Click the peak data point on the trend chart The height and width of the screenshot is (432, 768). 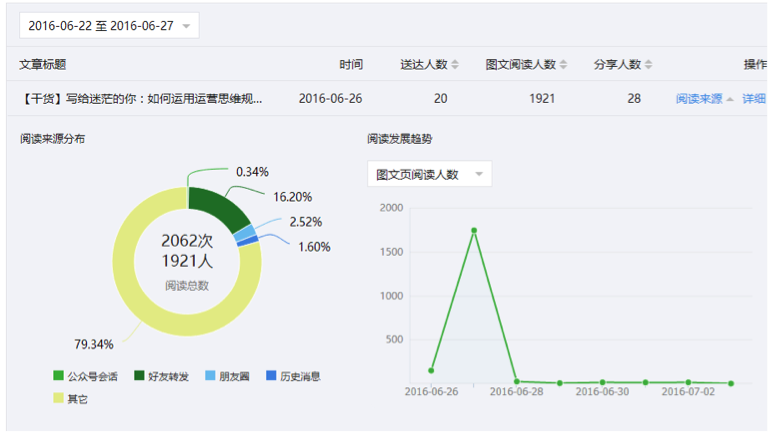click(x=474, y=230)
